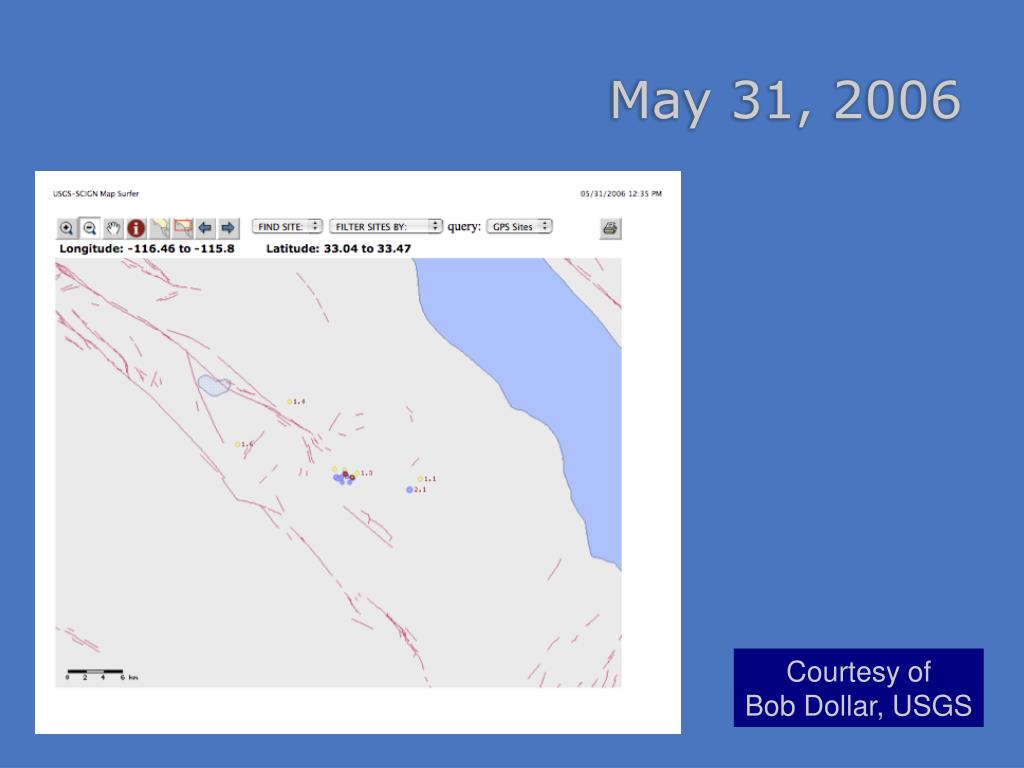Open the FIND SITE dropdown
This screenshot has height=768, width=1024.
pos(287,227)
